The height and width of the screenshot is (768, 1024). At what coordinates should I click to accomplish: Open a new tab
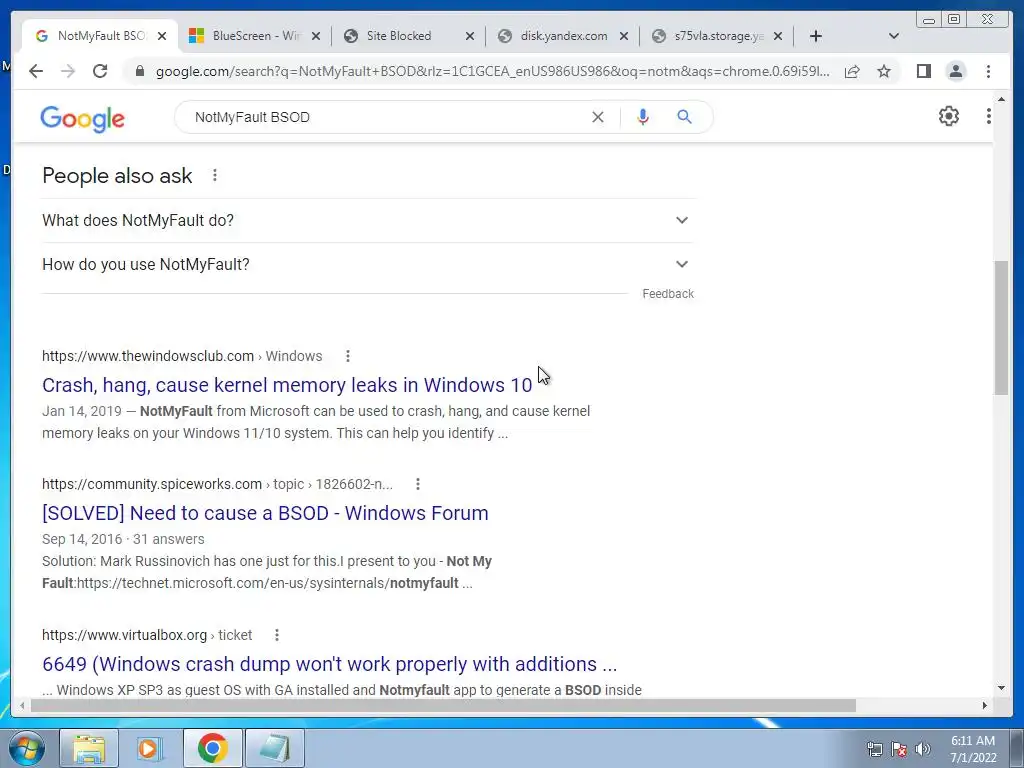pos(816,36)
